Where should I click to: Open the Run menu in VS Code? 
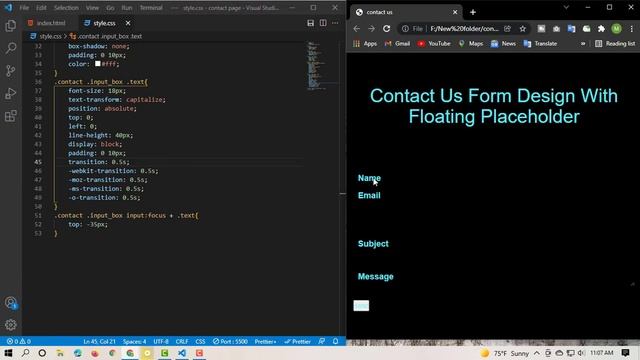coord(127,8)
